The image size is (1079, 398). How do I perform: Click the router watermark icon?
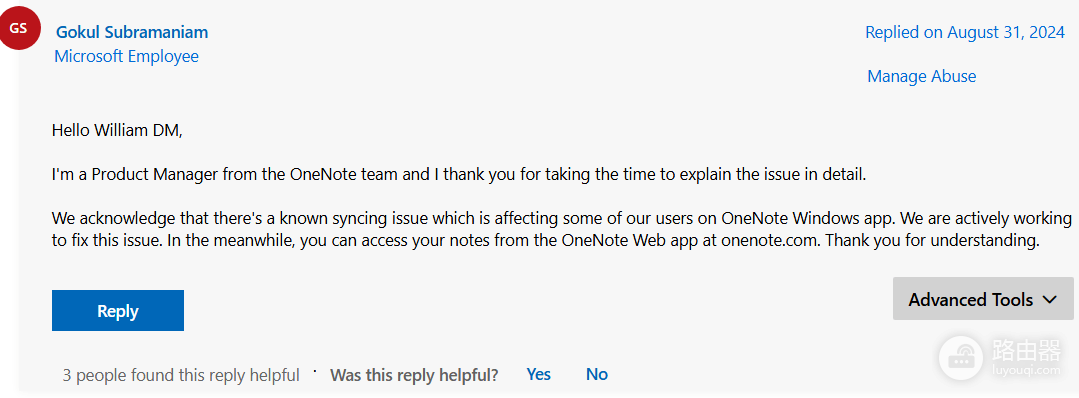click(x=961, y=356)
